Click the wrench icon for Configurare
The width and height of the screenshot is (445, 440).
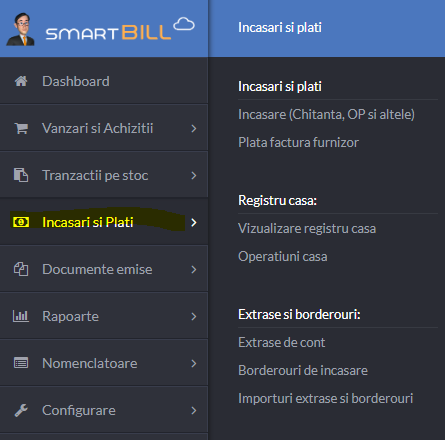point(21,410)
